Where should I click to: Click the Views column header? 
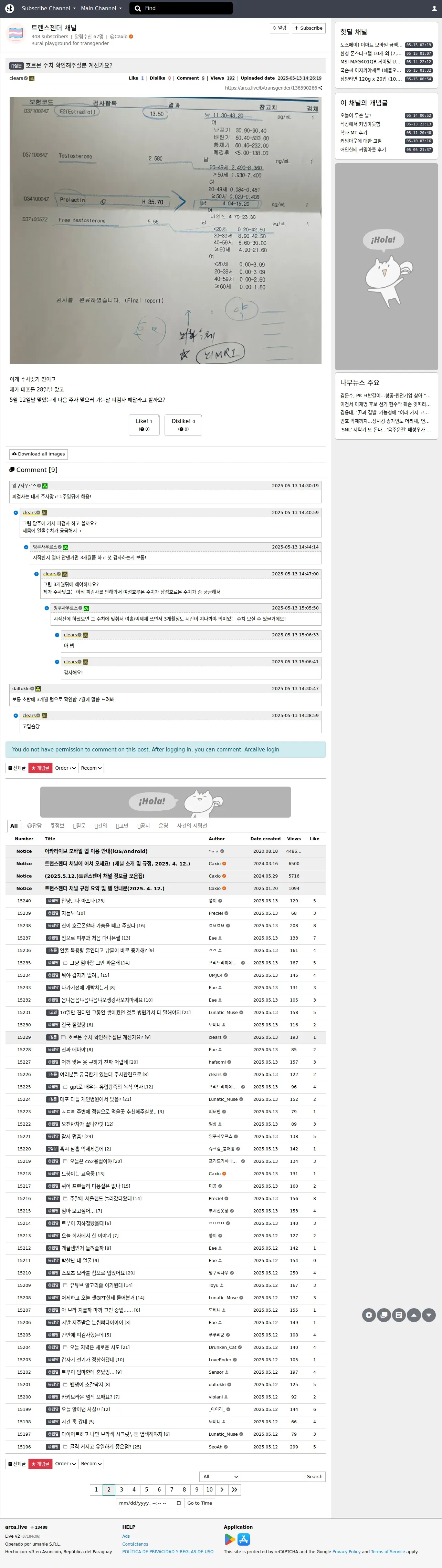pyautogui.click(x=294, y=839)
